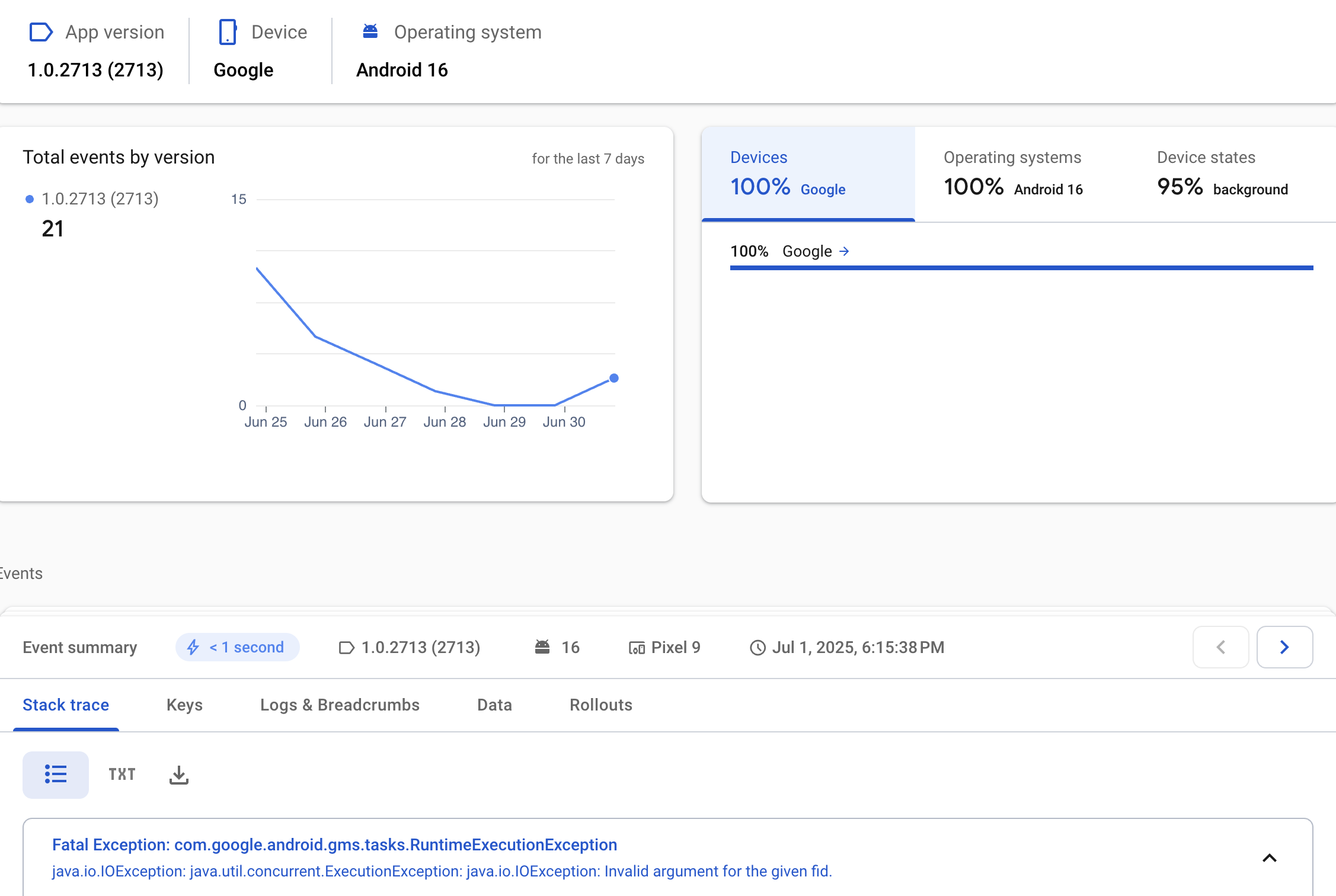Click the clock icon beside event timestamp
This screenshot has height=896, width=1336.
pos(758,648)
